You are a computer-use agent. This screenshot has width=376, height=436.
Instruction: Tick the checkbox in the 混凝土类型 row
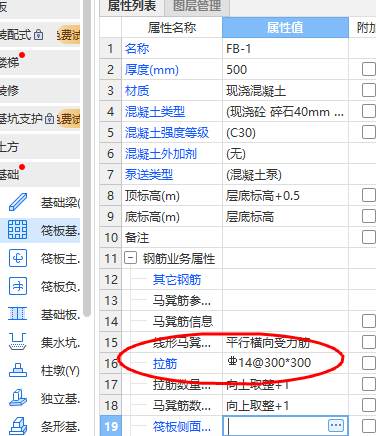pos(369,111)
